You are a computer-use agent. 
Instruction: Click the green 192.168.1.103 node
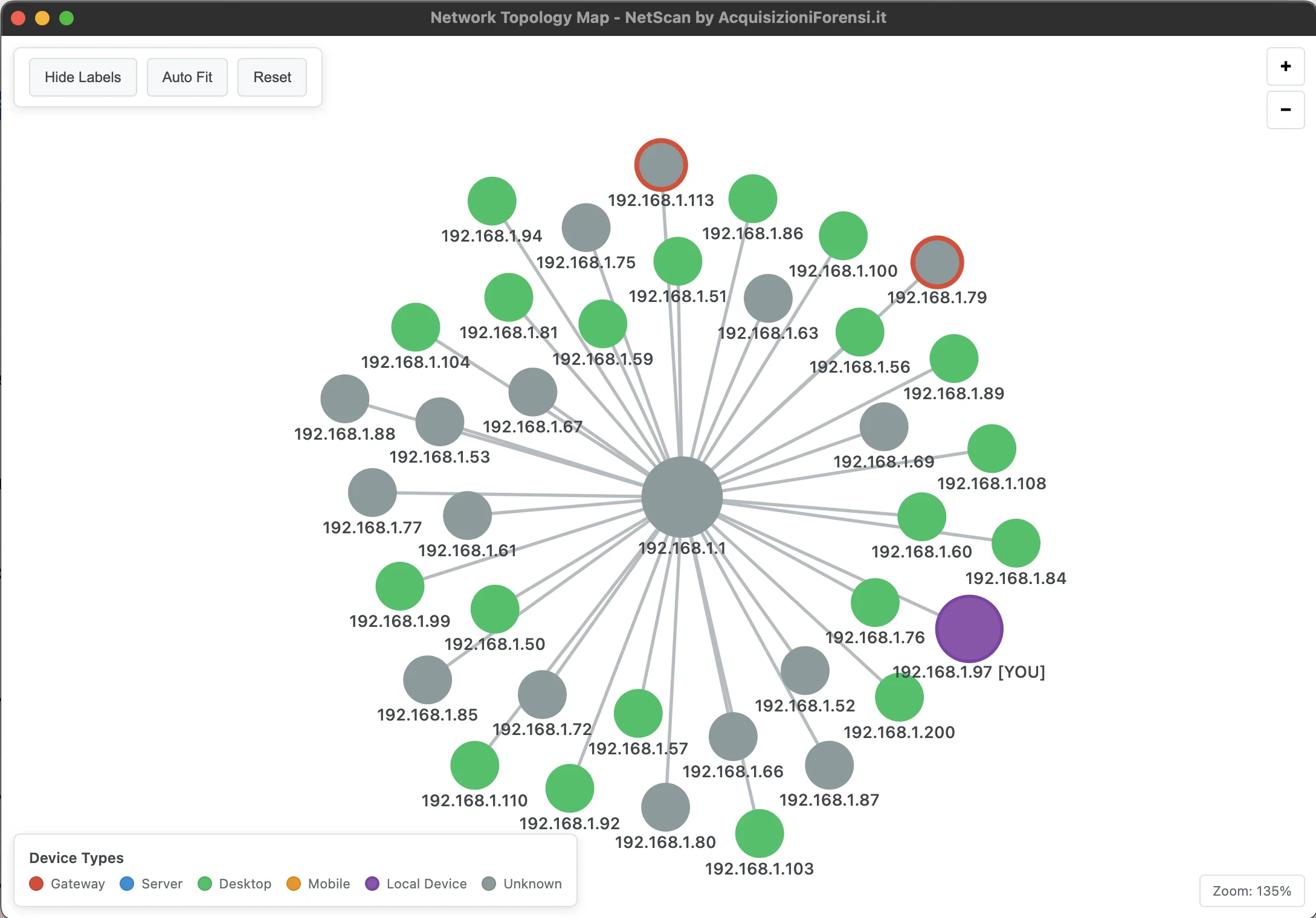coord(760,834)
